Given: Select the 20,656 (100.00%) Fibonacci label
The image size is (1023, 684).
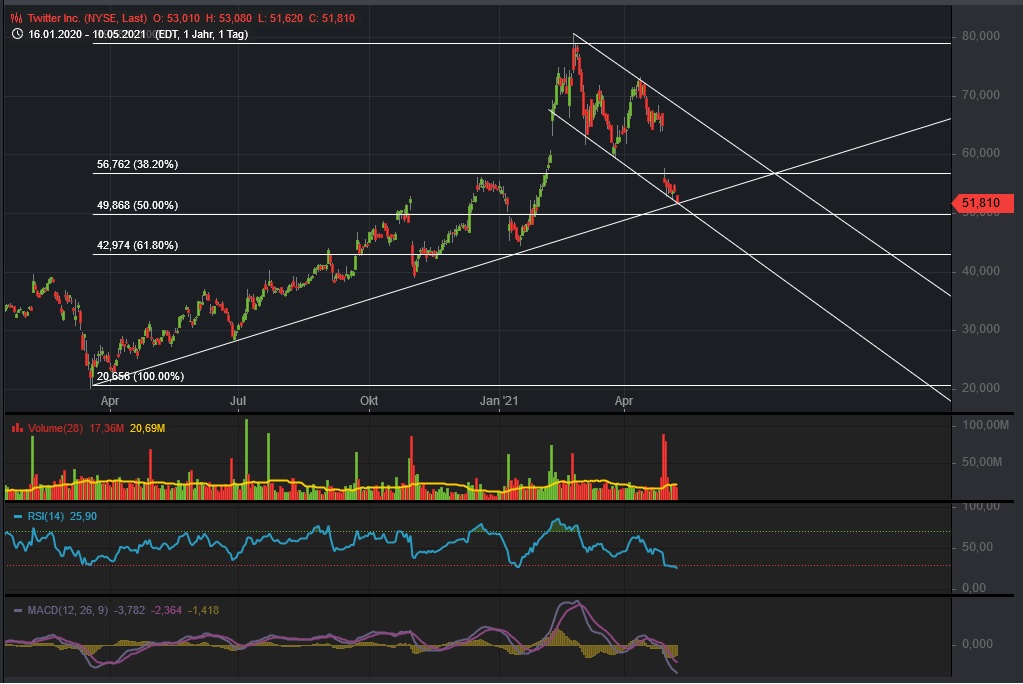Looking at the screenshot, I should click(x=140, y=377).
